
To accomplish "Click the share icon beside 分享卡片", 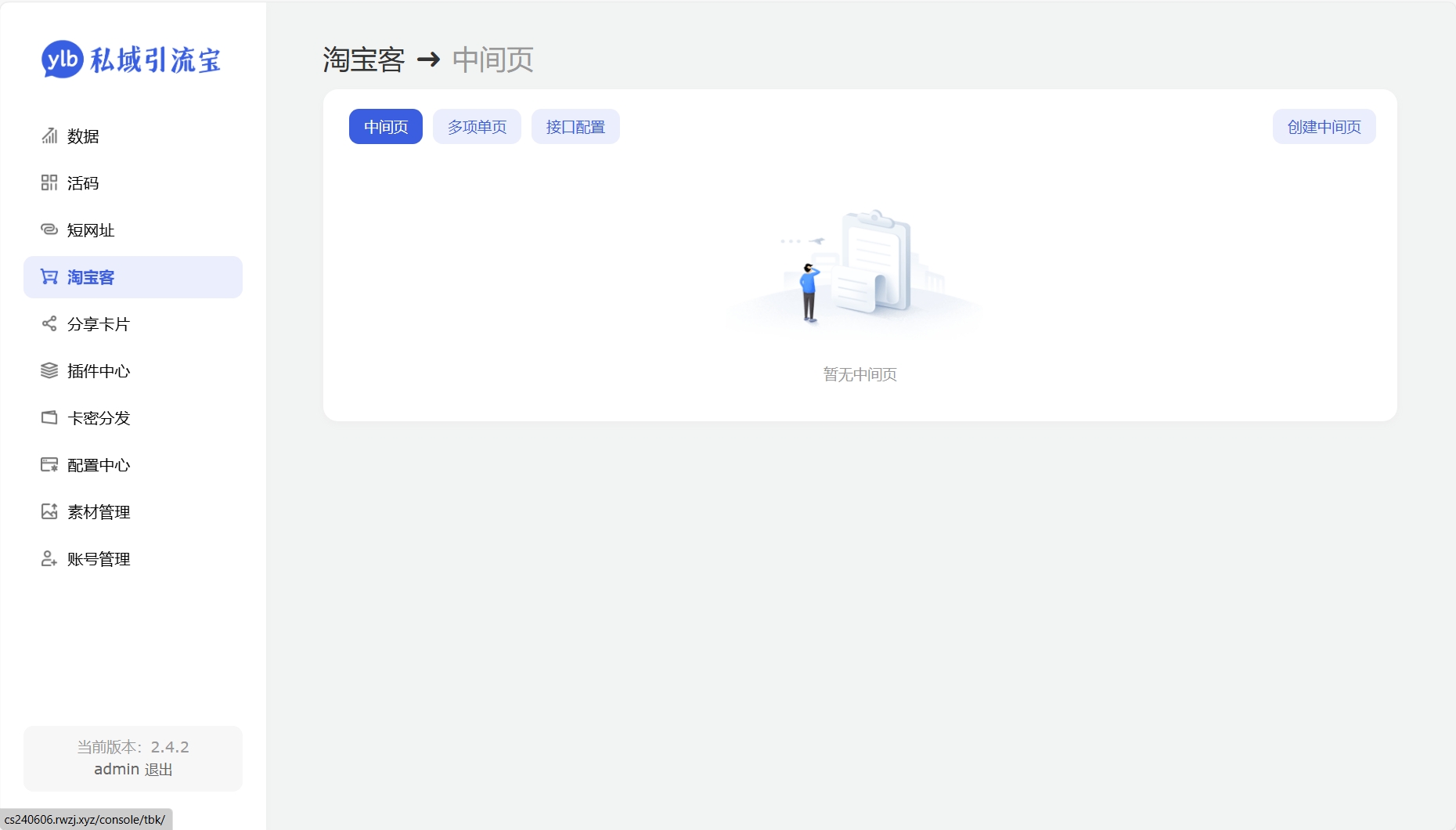I will tap(49, 324).
